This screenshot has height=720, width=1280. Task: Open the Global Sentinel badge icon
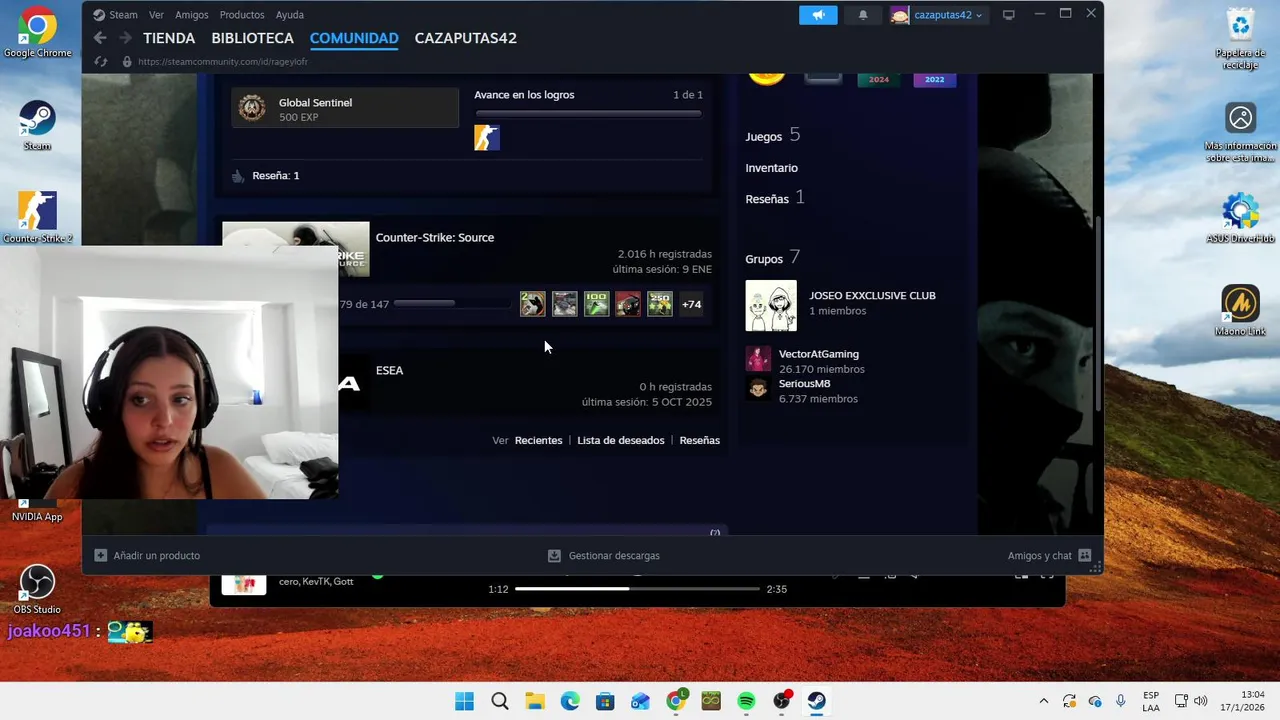pyautogui.click(x=252, y=109)
